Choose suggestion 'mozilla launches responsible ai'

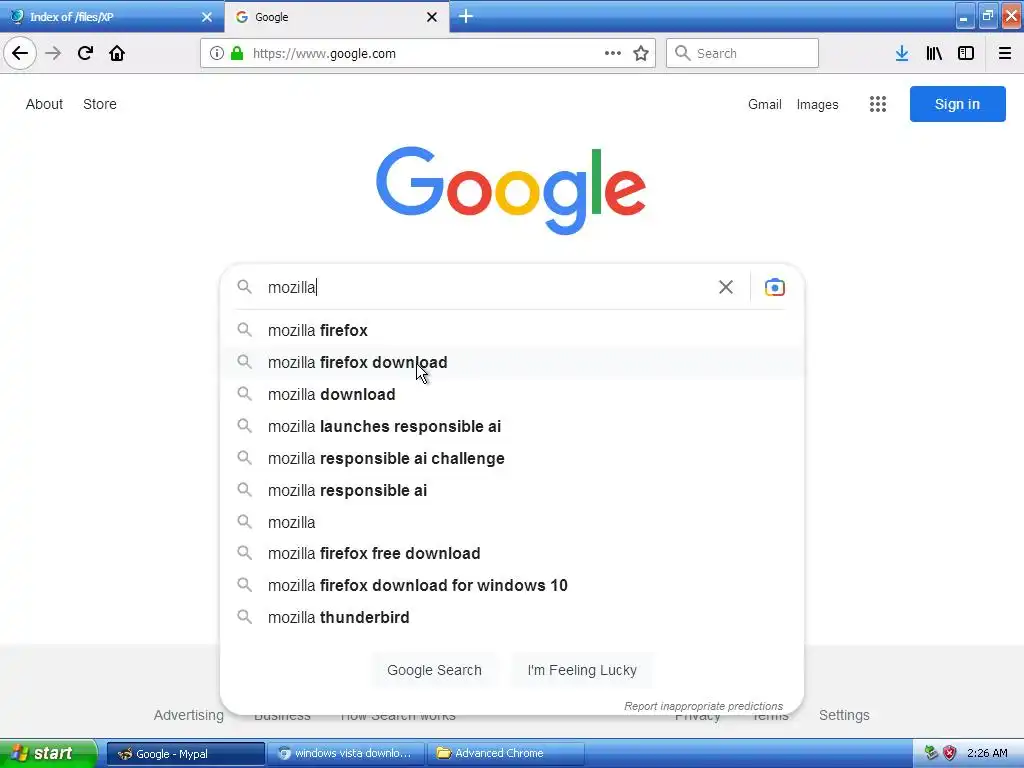coord(512,426)
